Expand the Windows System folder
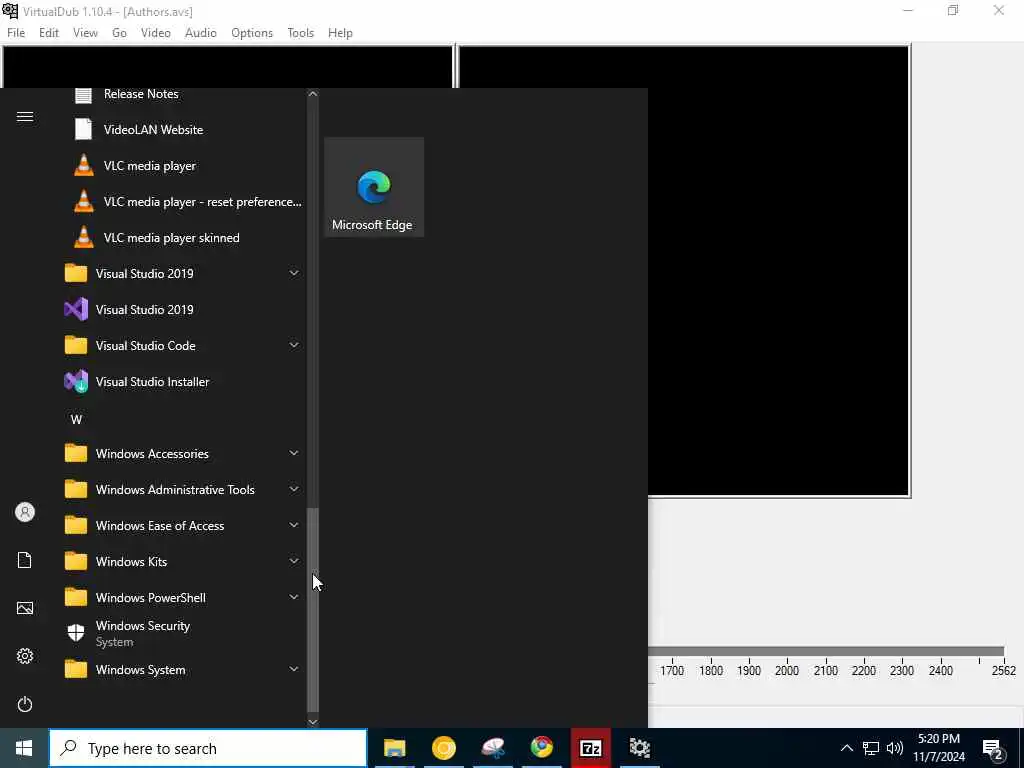Viewport: 1024px width, 768px height. coord(180,669)
